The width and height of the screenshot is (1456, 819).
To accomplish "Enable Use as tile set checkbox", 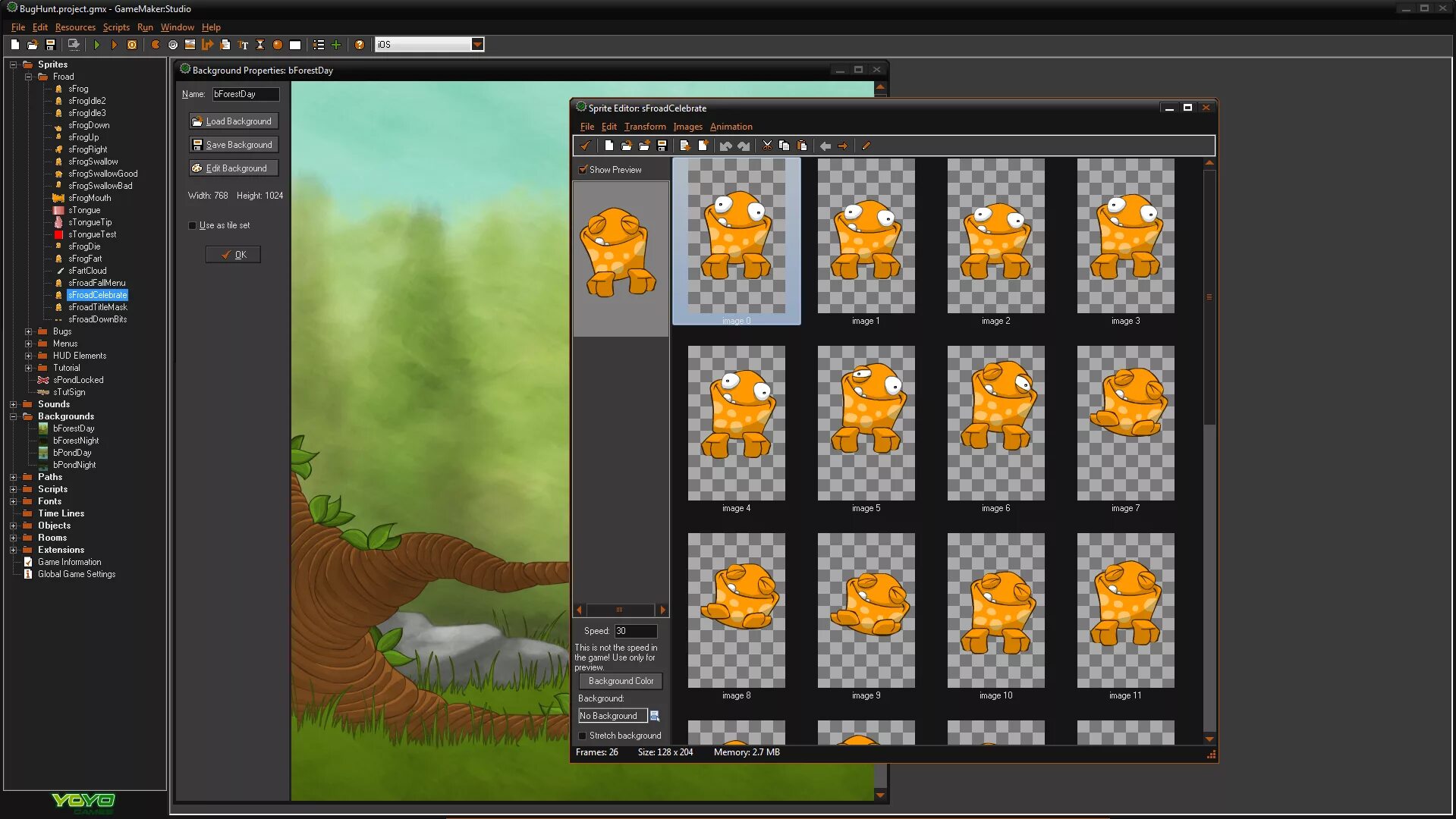I will coord(193,225).
